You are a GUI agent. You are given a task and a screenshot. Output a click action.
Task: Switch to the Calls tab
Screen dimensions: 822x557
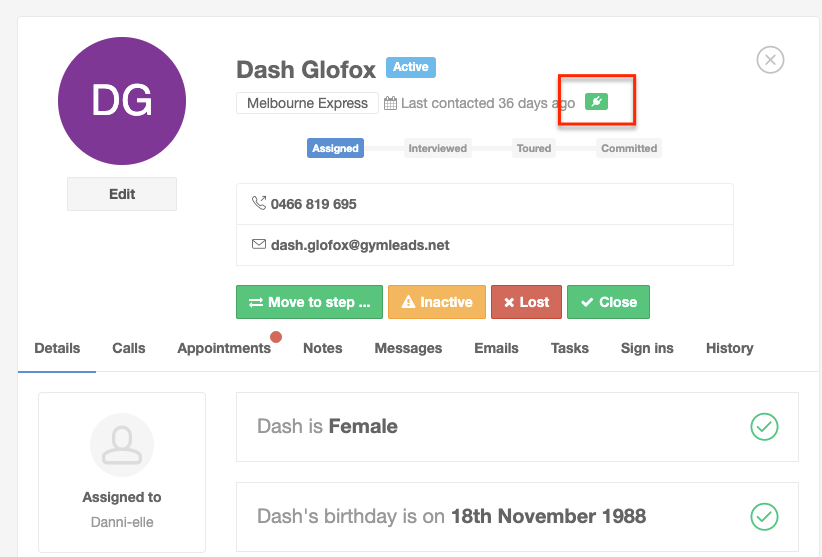129,348
